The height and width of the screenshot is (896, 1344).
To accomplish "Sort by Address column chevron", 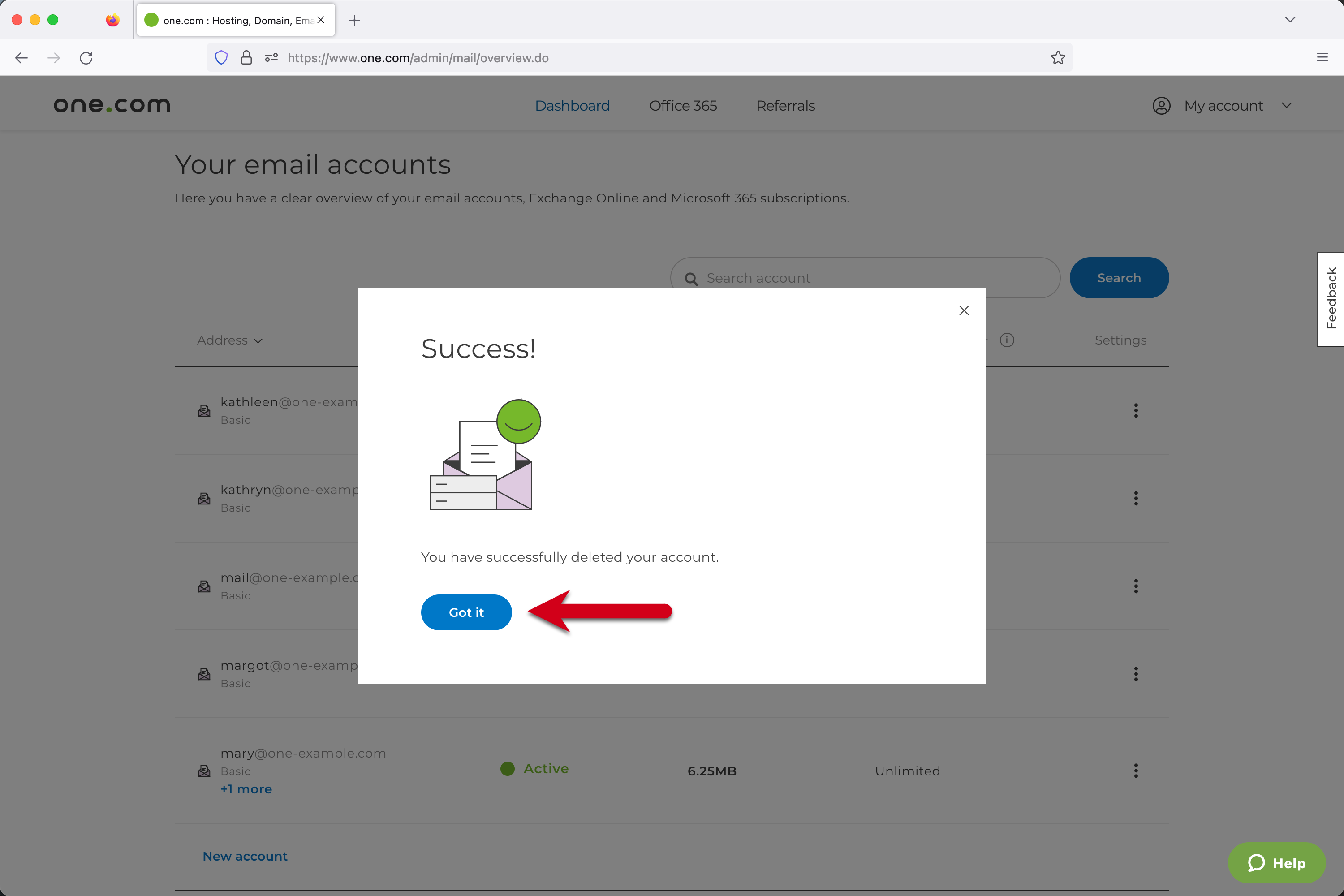I will coord(258,340).
